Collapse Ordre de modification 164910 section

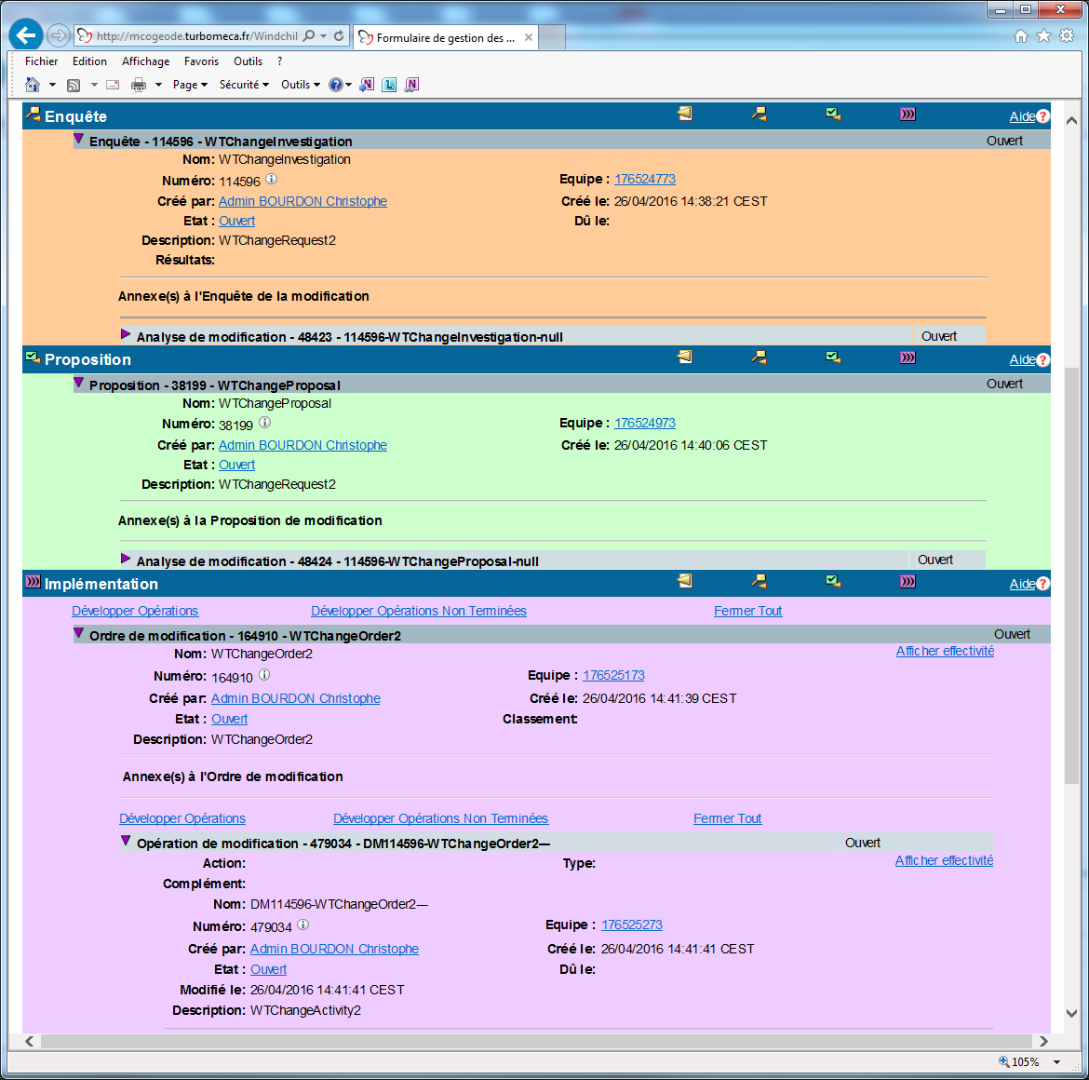click(x=79, y=634)
